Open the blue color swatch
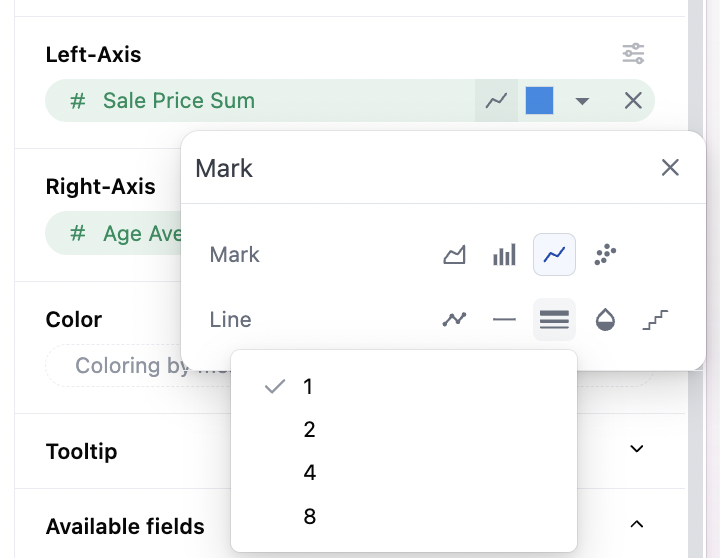The height and width of the screenshot is (558, 720). tap(540, 101)
